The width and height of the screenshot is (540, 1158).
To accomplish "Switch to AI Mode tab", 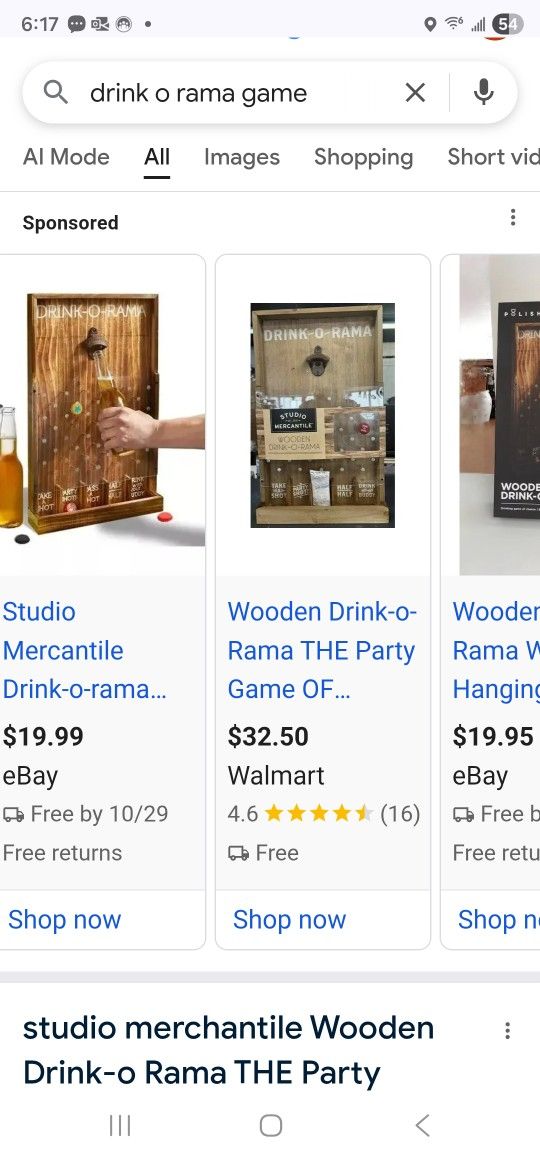I will pyautogui.click(x=66, y=157).
